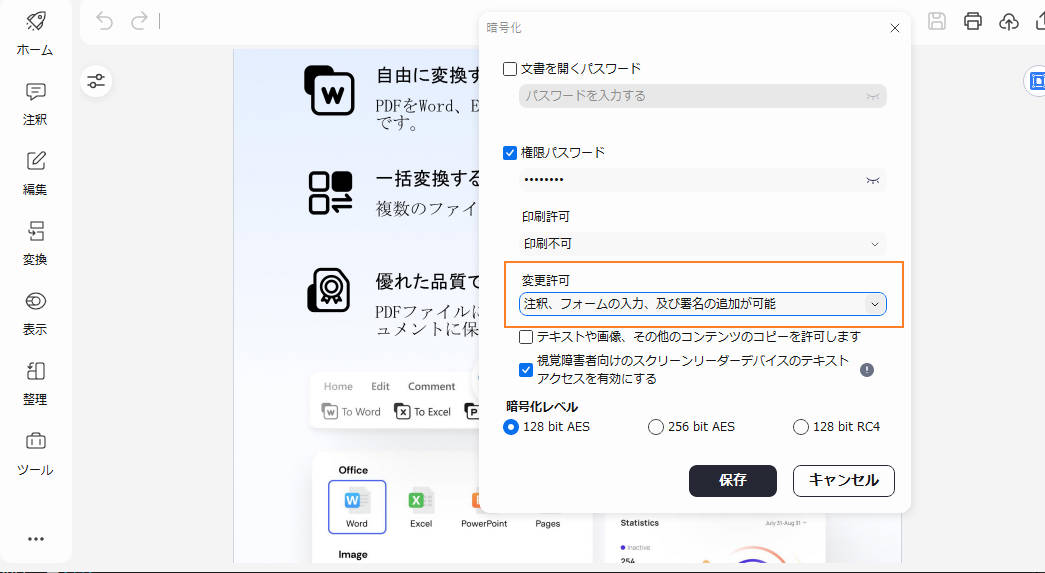The height and width of the screenshot is (573, 1045).
Task: Open the three-dot more menu in sidebar
Action: pyautogui.click(x=36, y=539)
